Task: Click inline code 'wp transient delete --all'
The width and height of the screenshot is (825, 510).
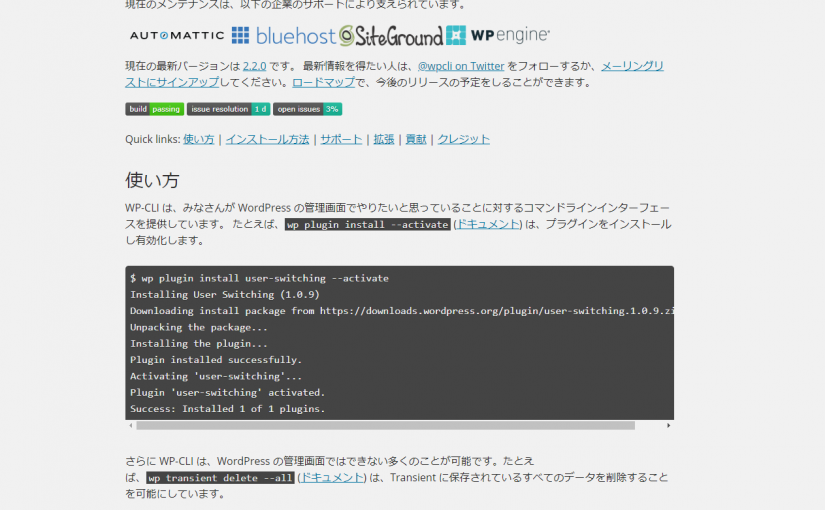Action: coord(220,478)
